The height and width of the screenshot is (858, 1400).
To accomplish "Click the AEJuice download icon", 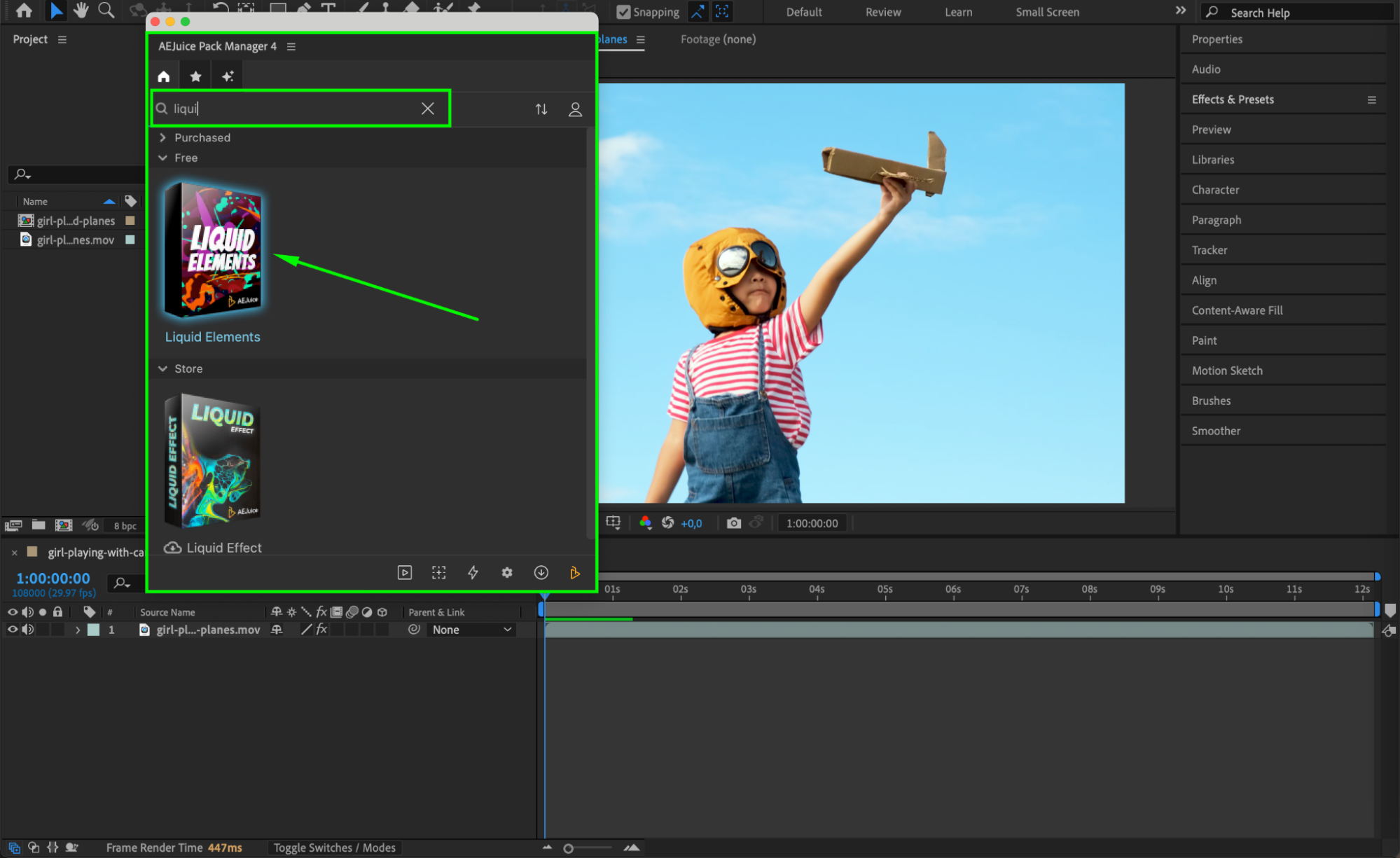I will pyautogui.click(x=541, y=572).
